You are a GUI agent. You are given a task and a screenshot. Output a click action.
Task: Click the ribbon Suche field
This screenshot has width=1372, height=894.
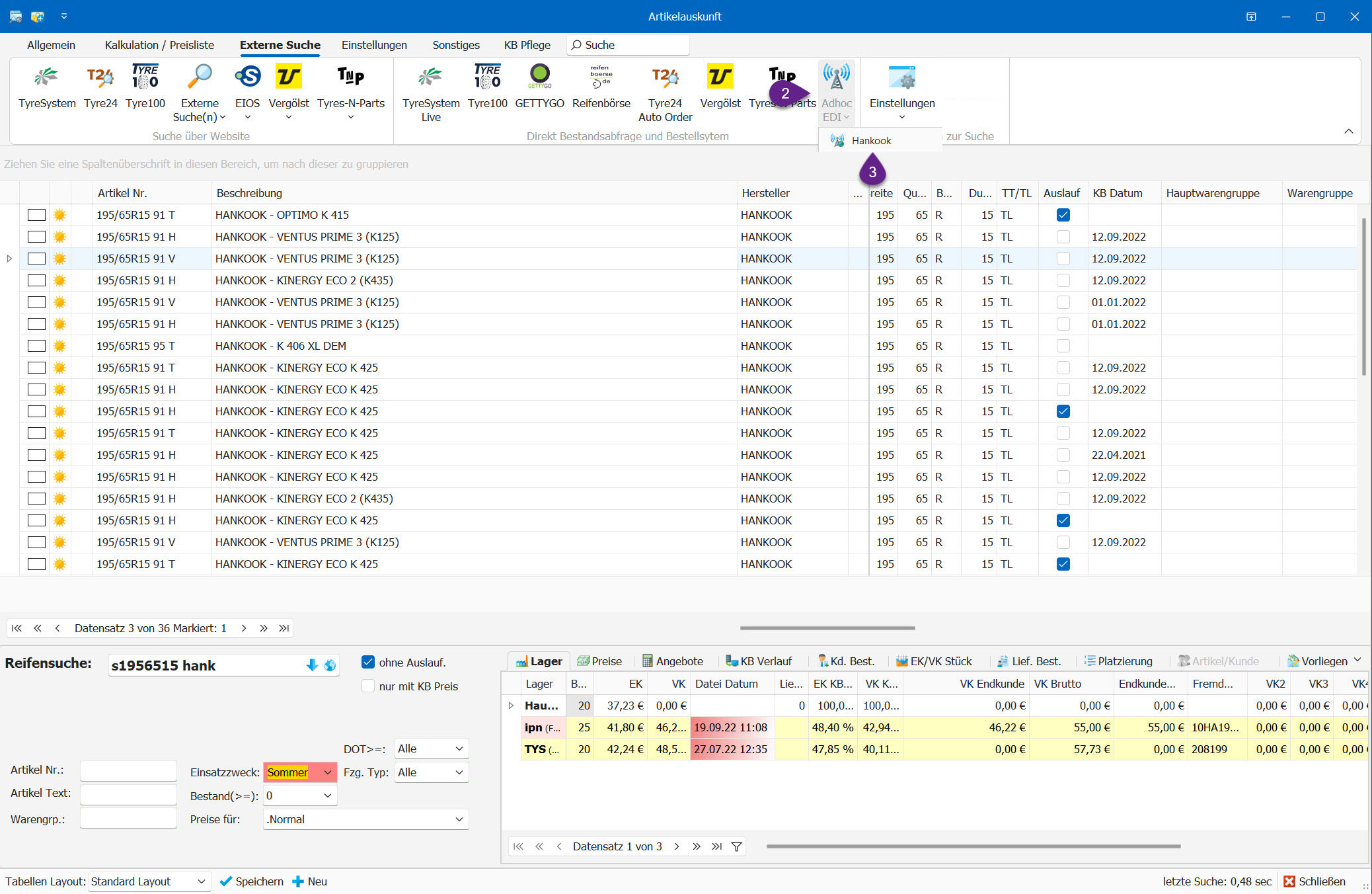628,45
